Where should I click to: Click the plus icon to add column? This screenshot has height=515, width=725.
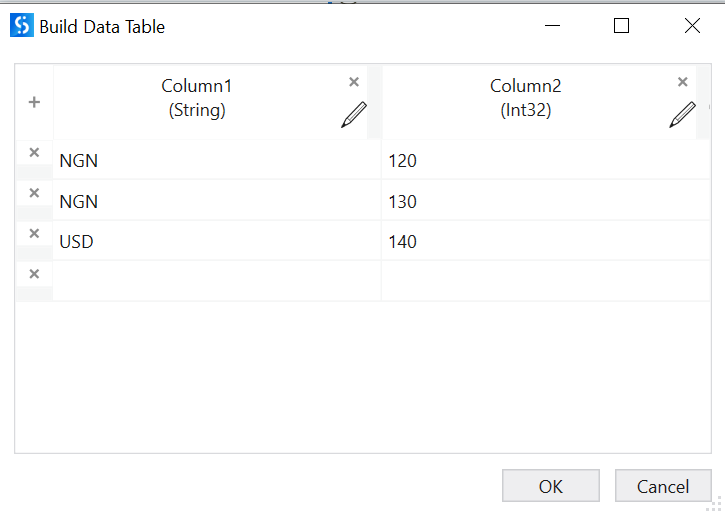(x=34, y=102)
